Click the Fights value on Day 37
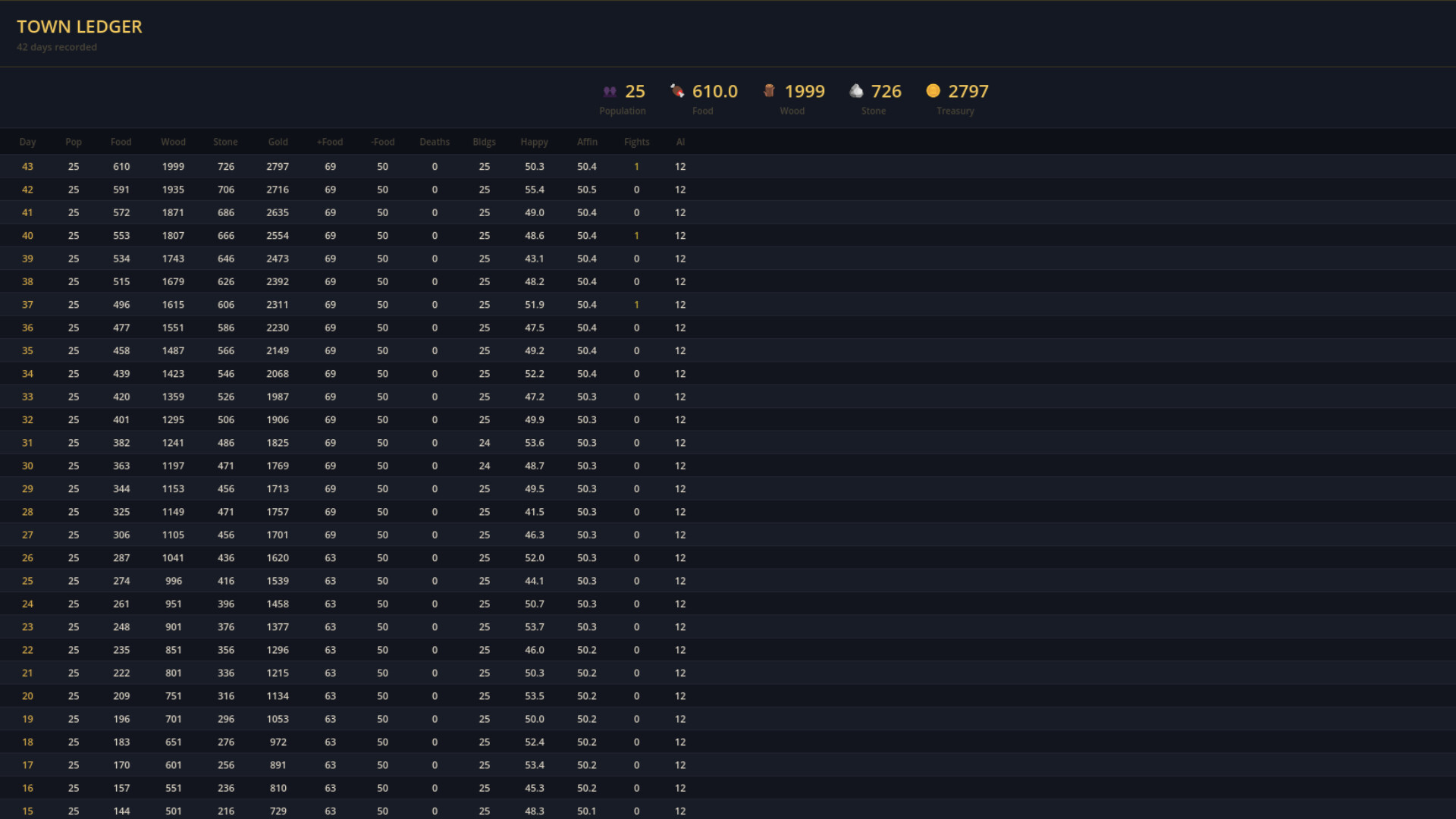The image size is (1456, 819). click(x=636, y=305)
